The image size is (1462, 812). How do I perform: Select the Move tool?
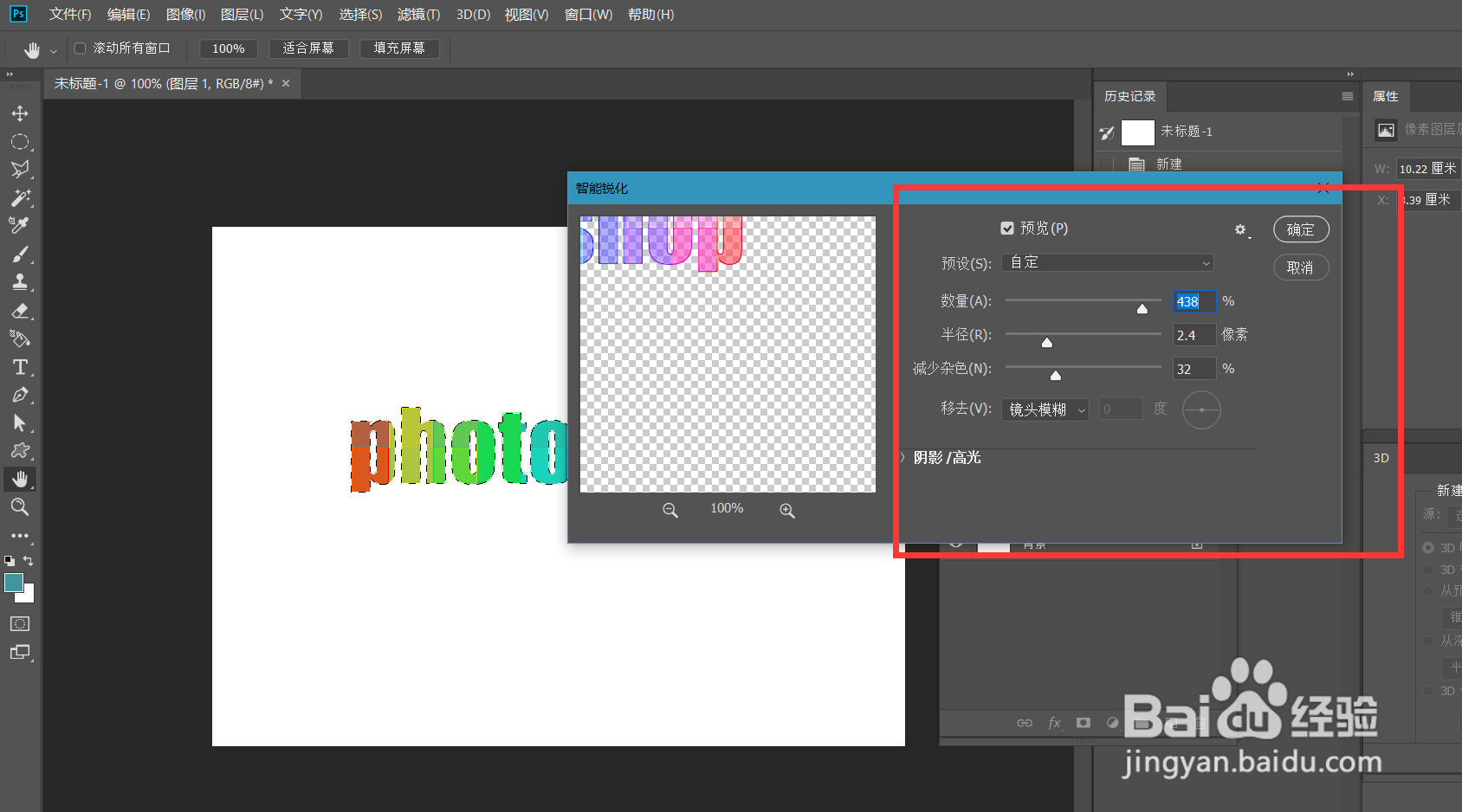coord(20,113)
